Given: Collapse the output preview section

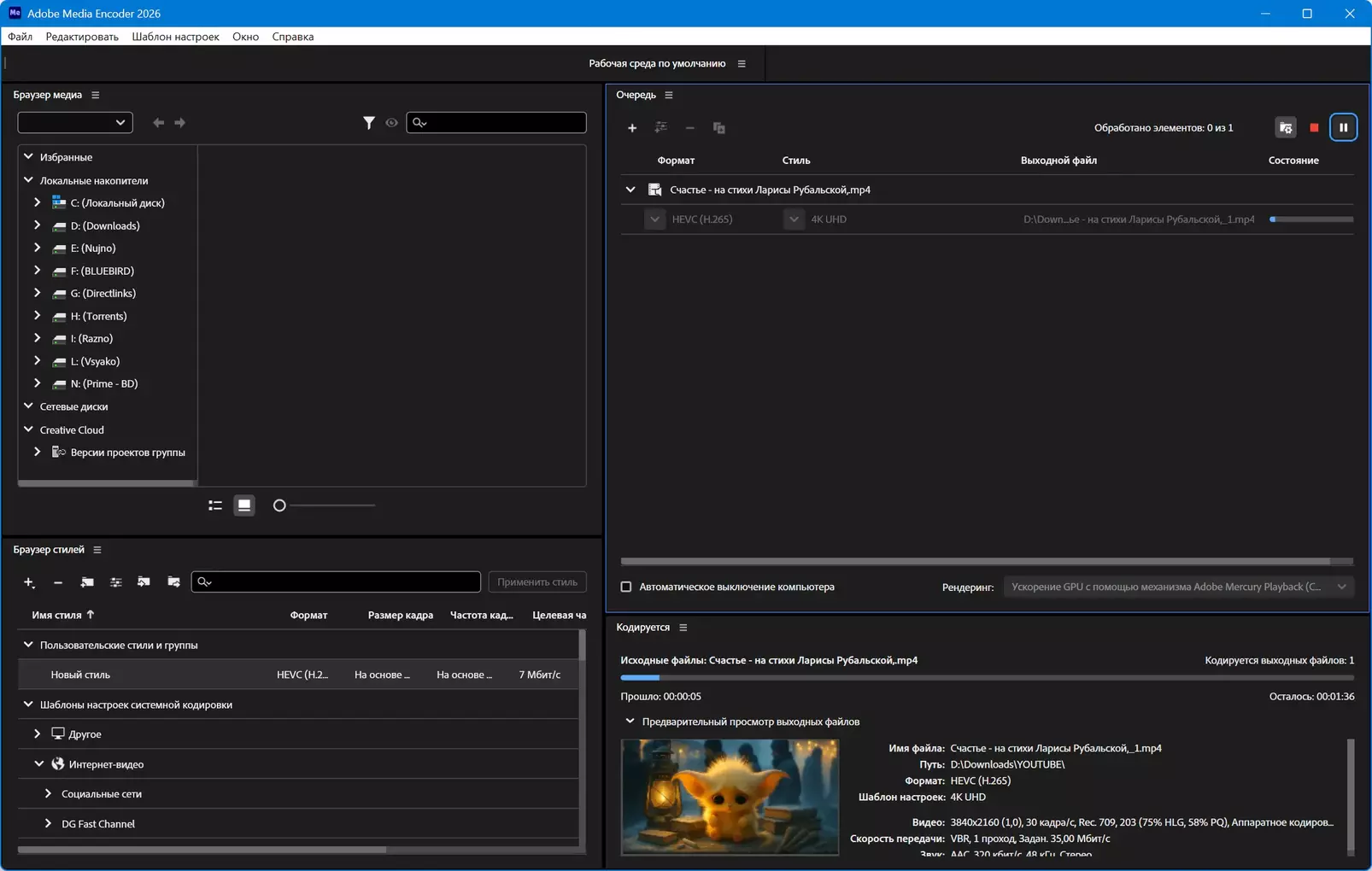Looking at the screenshot, I should pyautogui.click(x=630, y=722).
